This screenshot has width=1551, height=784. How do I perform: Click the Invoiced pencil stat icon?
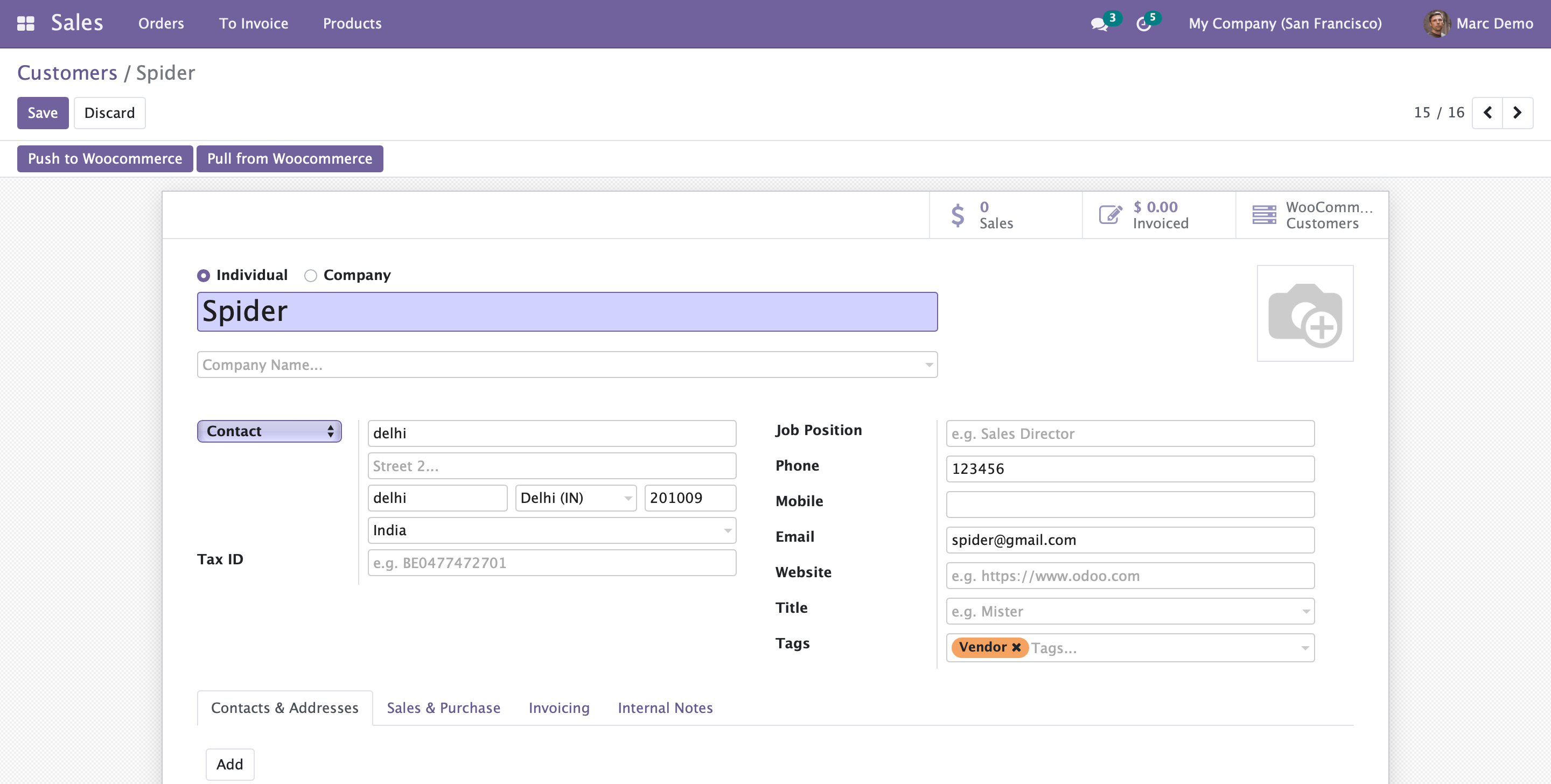tap(1109, 215)
